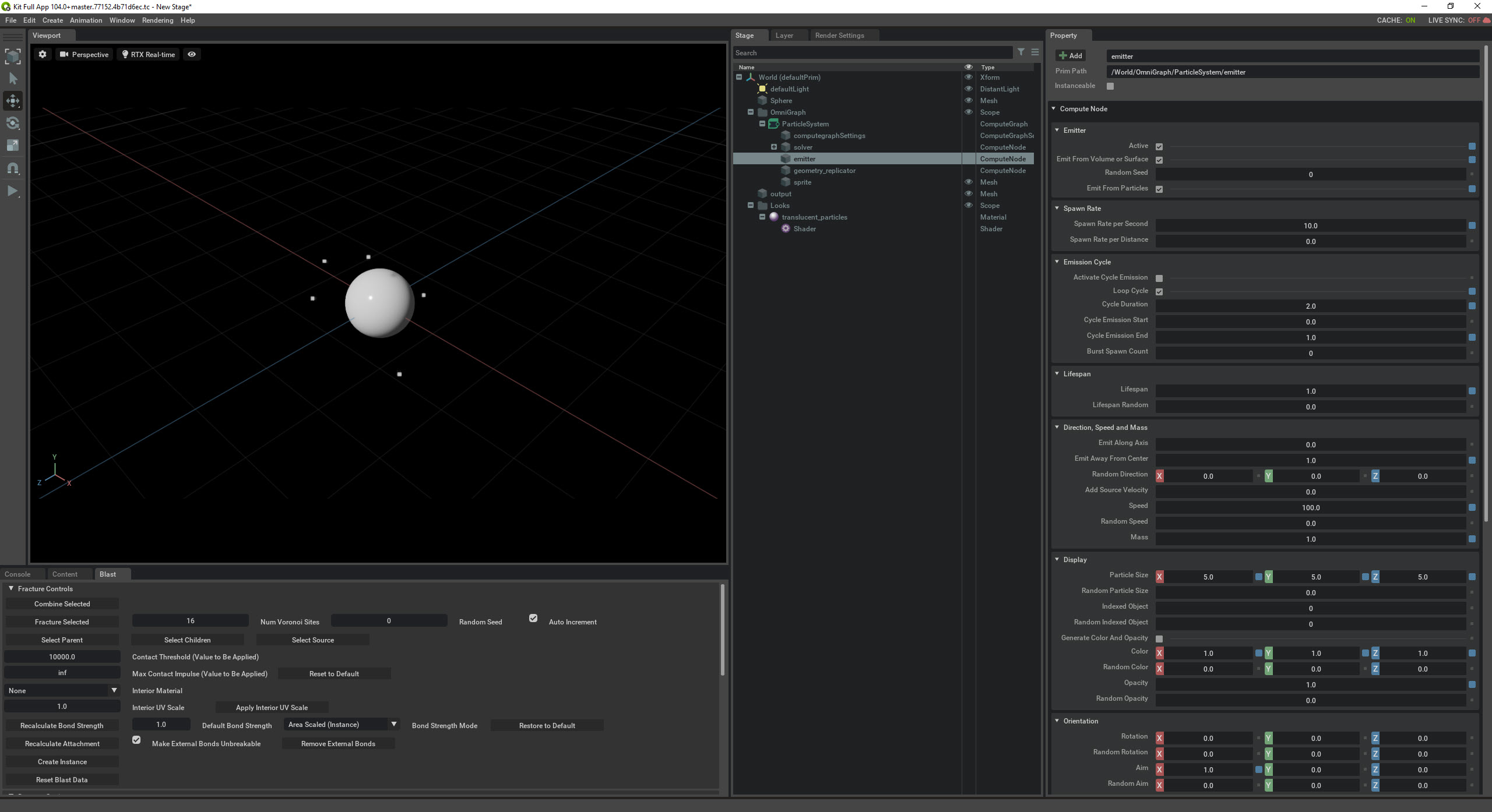1492x812 pixels.
Task: Switch to the Content tab
Action: click(x=65, y=574)
